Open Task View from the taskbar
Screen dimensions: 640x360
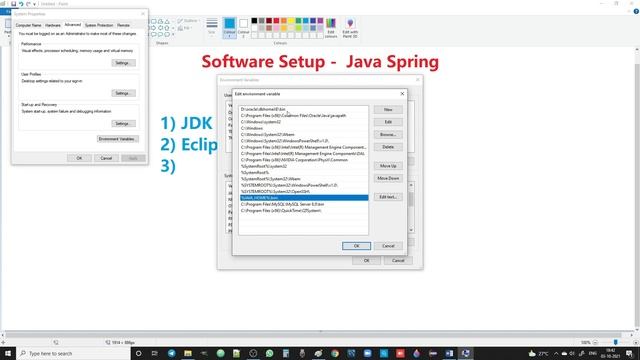click(x=155, y=353)
